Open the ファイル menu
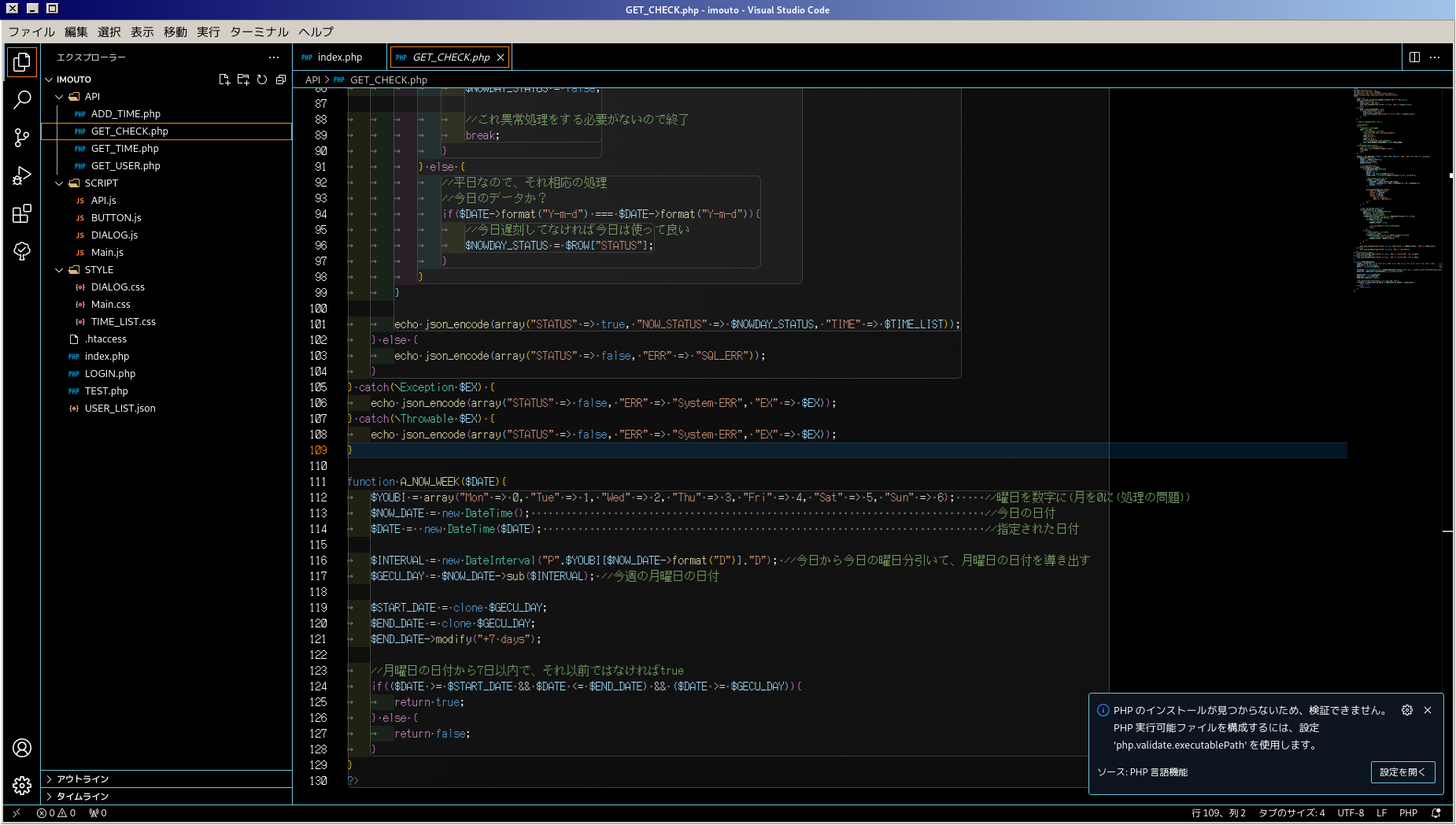1456x825 pixels. click(31, 31)
